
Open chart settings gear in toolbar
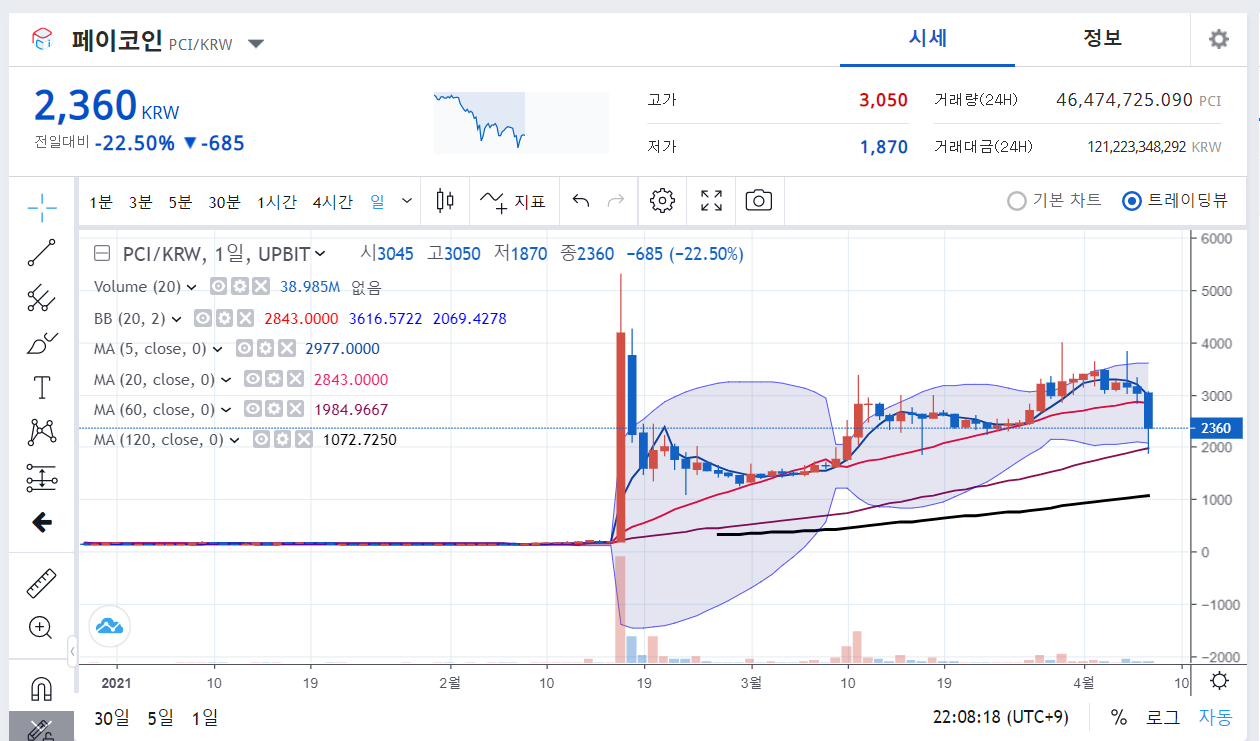click(x=661, y=200)
